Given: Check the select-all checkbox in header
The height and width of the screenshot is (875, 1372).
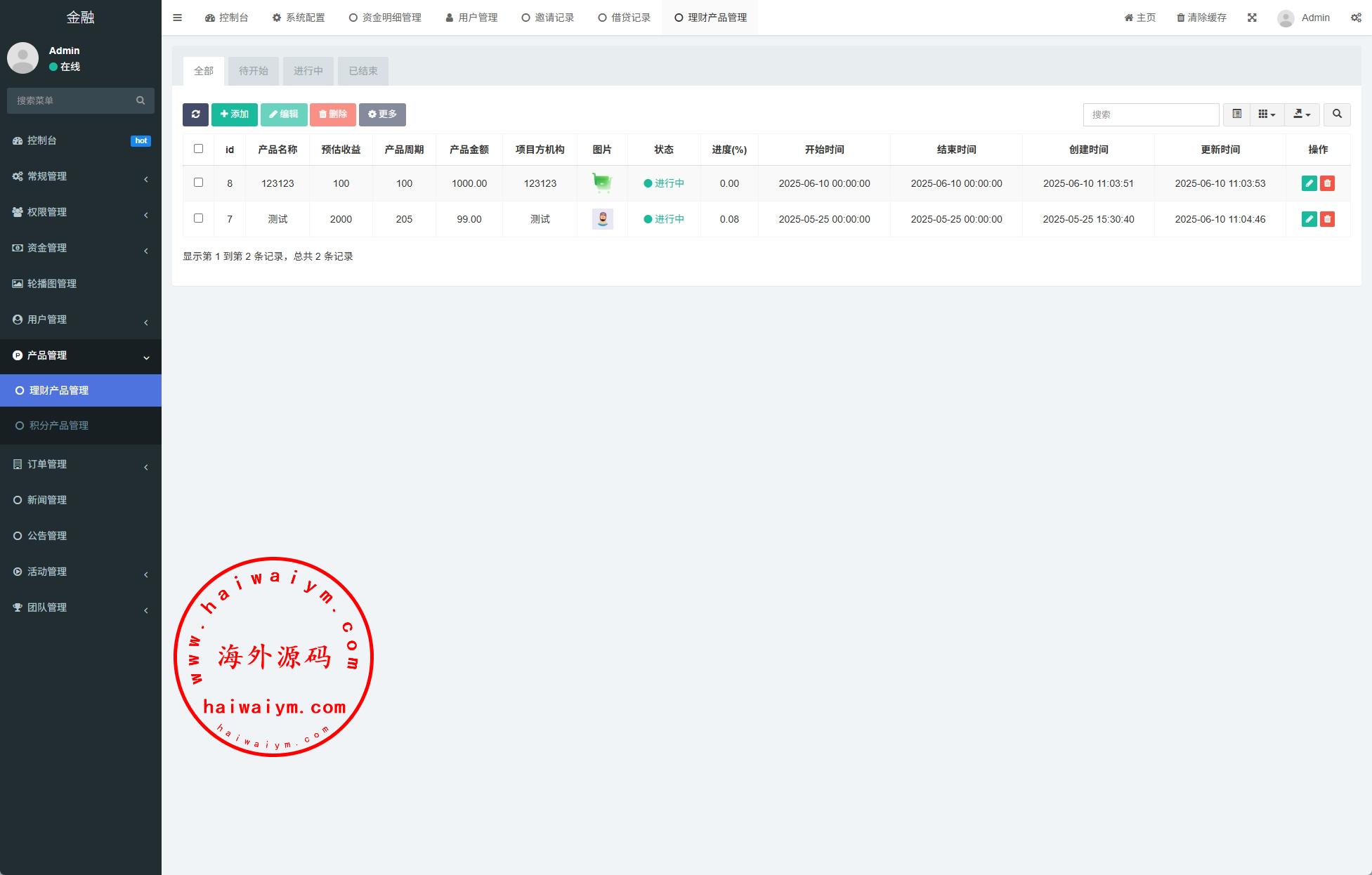Looking at the screenshot, I should coord(198,149).
